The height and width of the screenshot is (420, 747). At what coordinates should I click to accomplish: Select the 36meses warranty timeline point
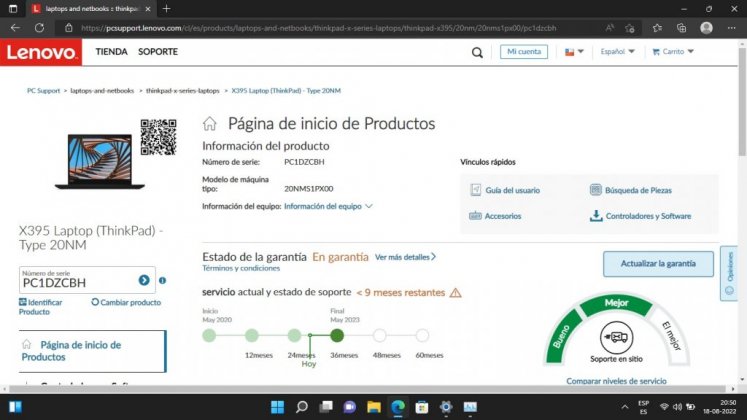tap(337, 335)
